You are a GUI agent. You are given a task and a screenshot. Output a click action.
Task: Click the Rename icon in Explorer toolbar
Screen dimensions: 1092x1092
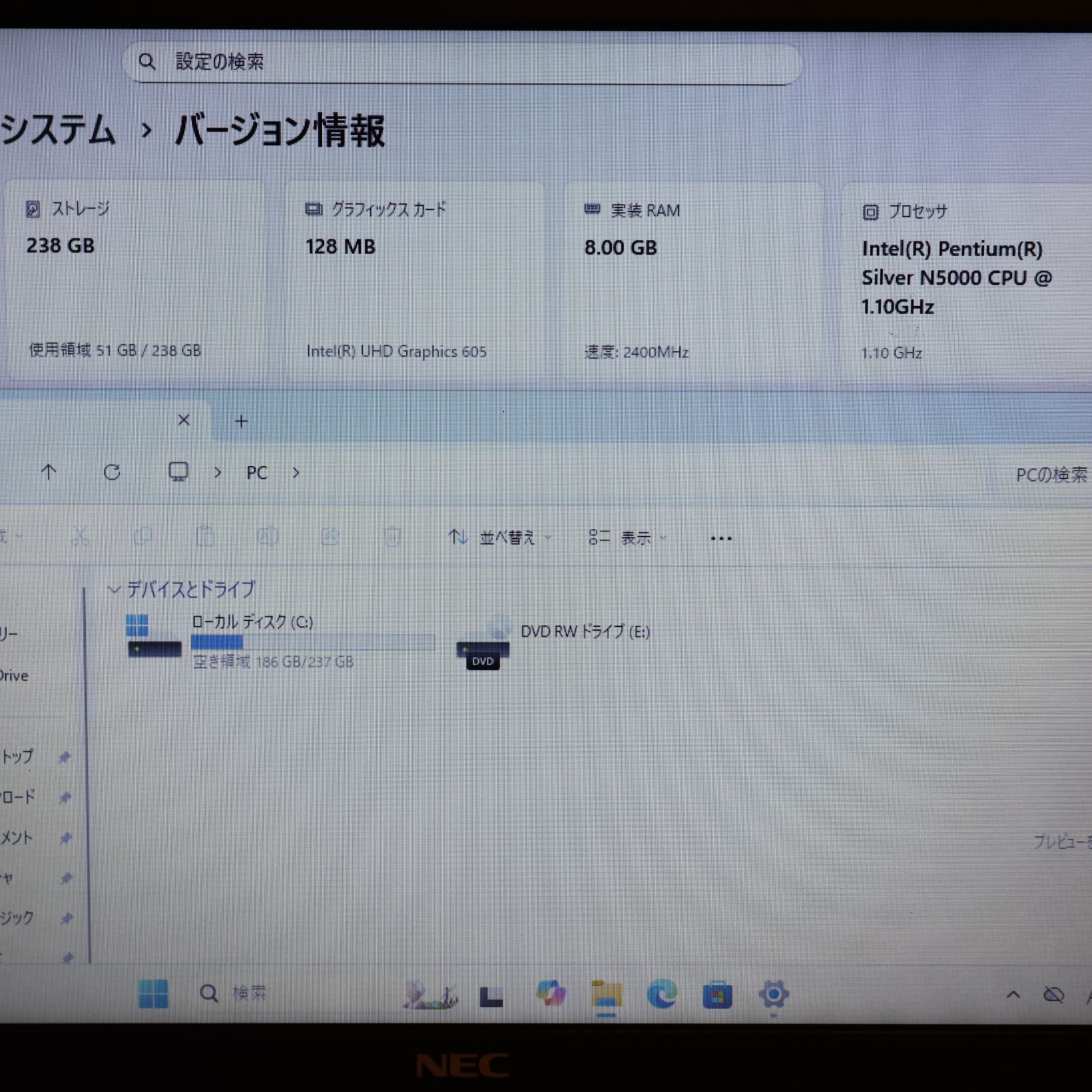coord(268,538)
